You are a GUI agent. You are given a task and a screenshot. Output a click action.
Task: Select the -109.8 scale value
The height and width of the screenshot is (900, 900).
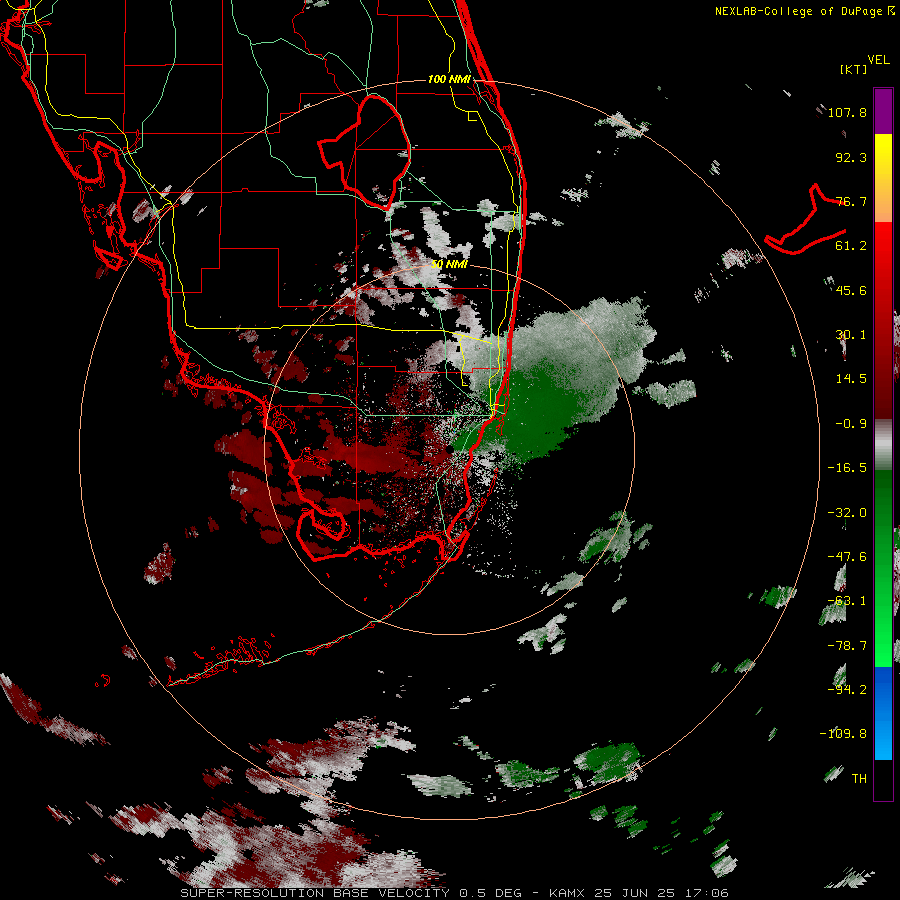[843, 734]
